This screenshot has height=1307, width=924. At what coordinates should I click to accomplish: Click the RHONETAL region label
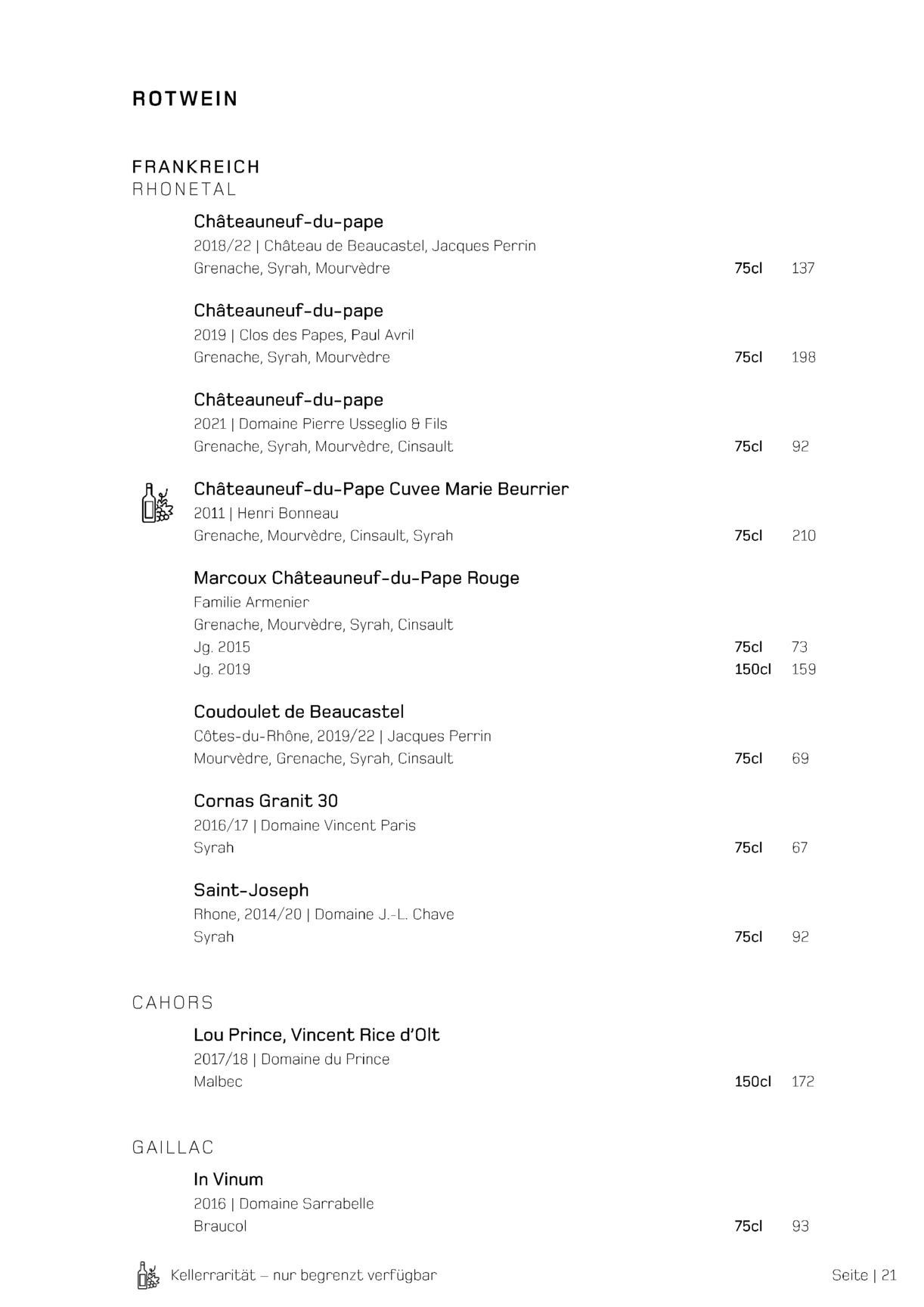[184, 189]
